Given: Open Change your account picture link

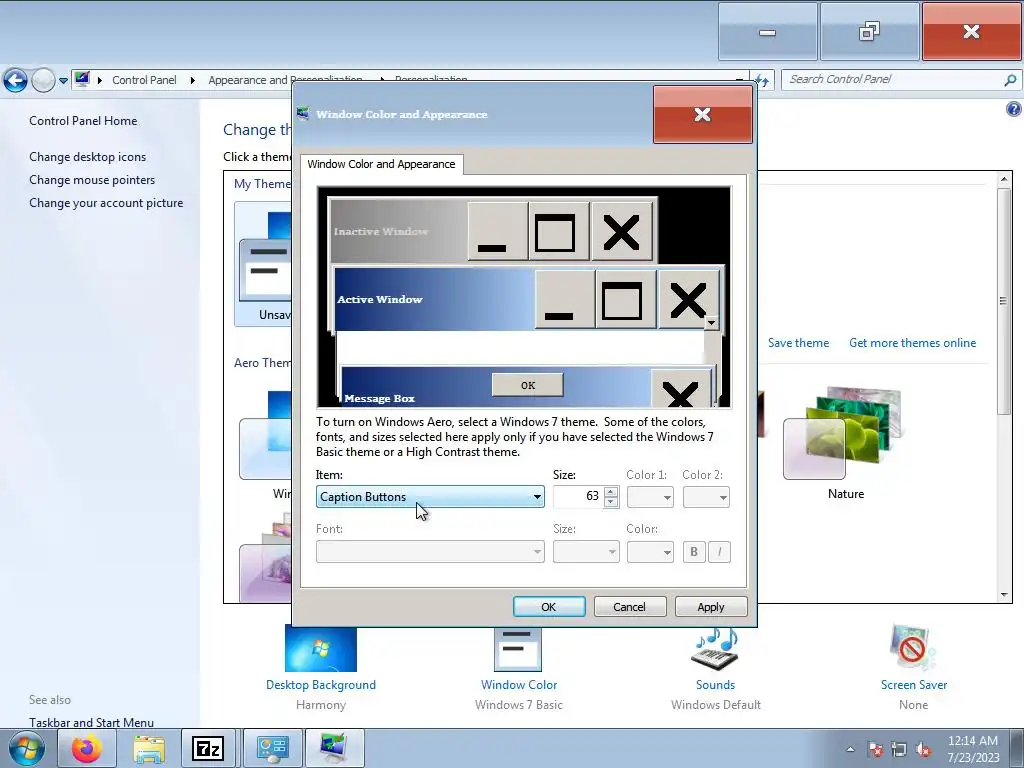Looking at the screenshot, I should [106, 202].
